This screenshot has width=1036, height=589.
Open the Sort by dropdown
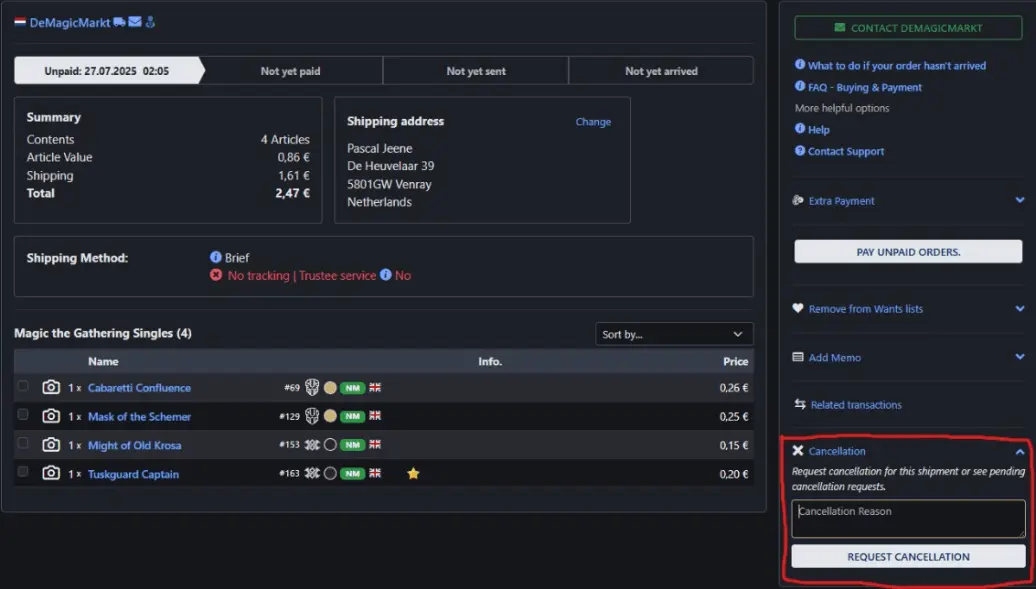[x=673, y=334]
